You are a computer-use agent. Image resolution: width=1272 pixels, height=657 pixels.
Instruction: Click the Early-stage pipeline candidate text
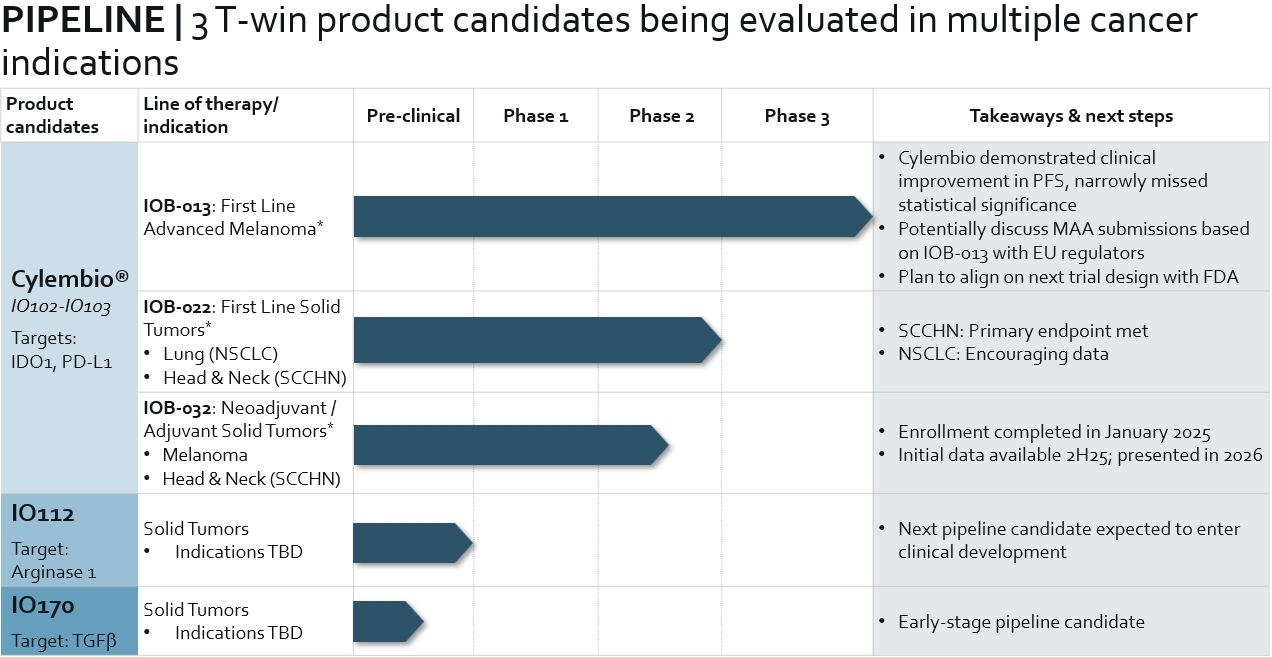[1021, 622]
